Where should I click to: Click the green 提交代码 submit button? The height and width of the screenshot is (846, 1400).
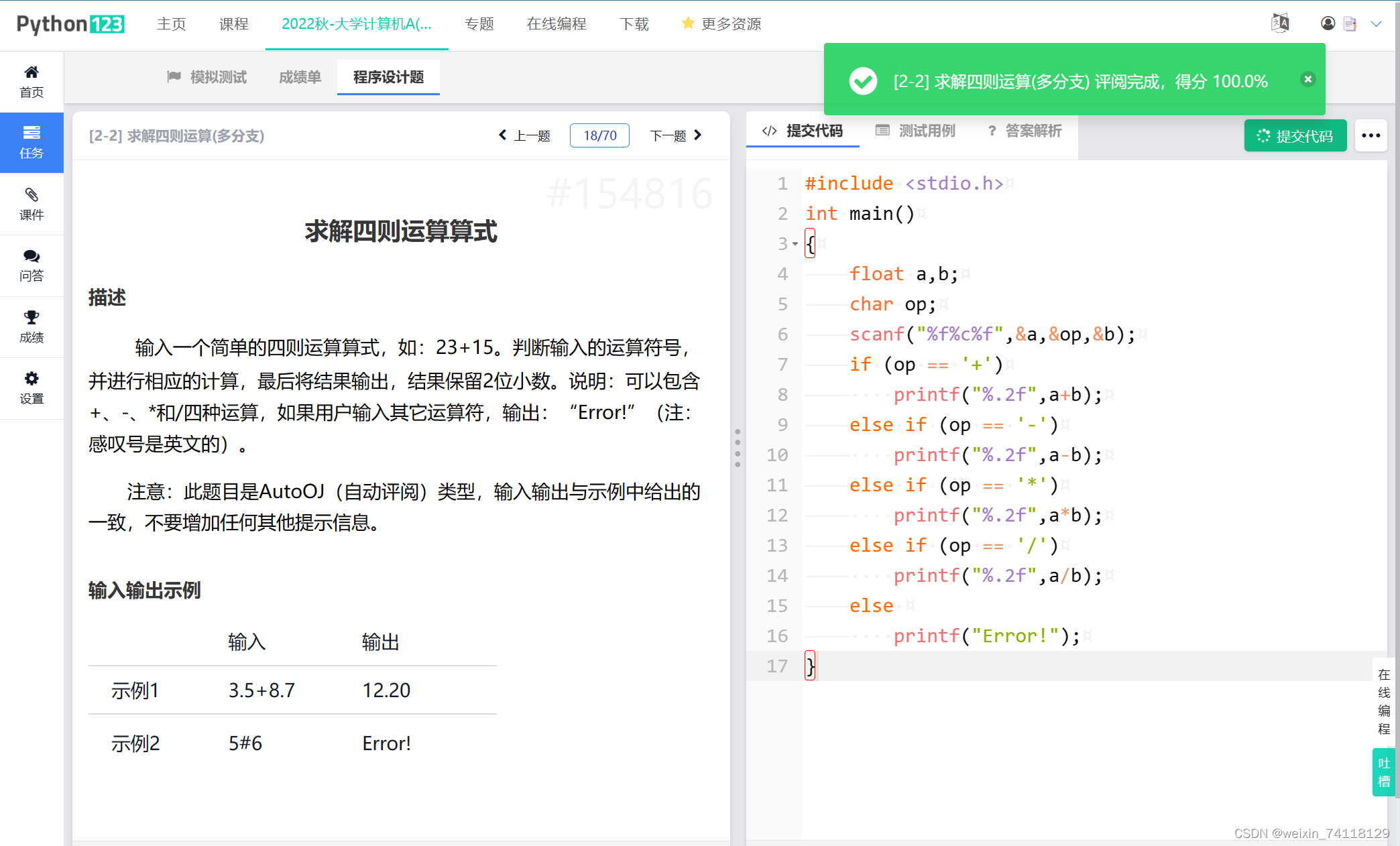tap(1295, 135)
